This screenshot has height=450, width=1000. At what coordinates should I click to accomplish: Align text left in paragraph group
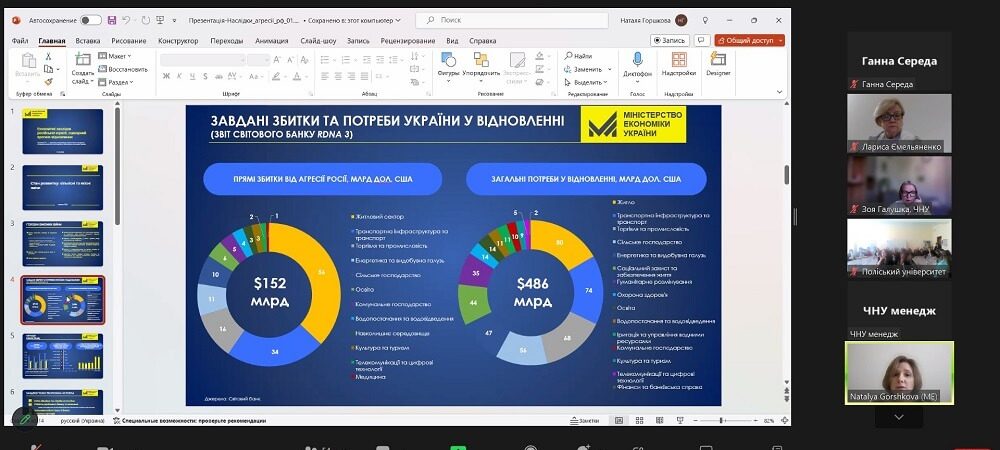pyautogui.click(x=325, y=76)
